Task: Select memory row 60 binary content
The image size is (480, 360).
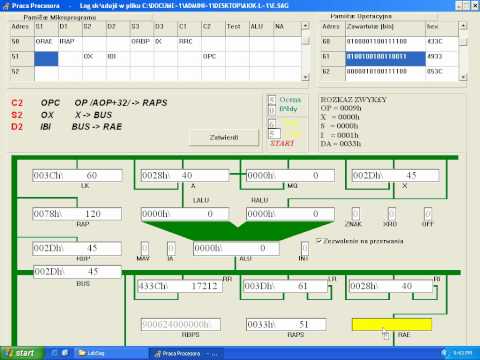Action: (x=385, y=43)
